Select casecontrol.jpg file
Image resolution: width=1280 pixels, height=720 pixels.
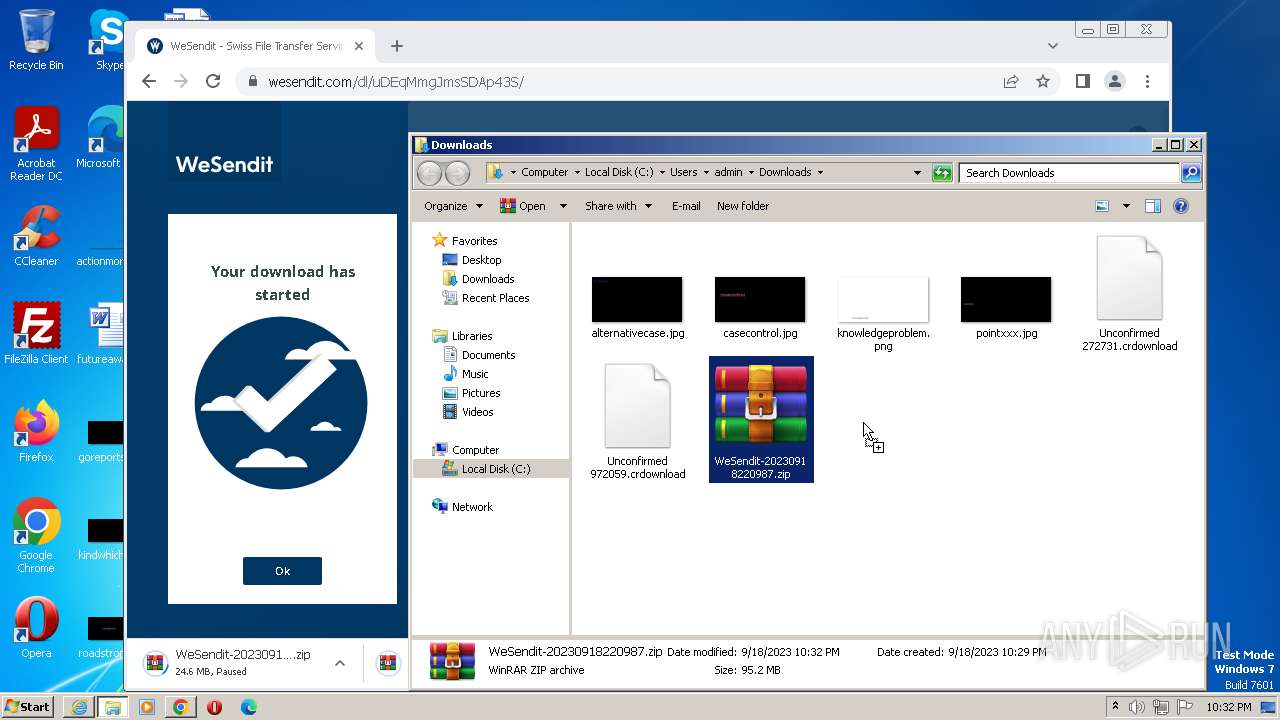(760, 308)
